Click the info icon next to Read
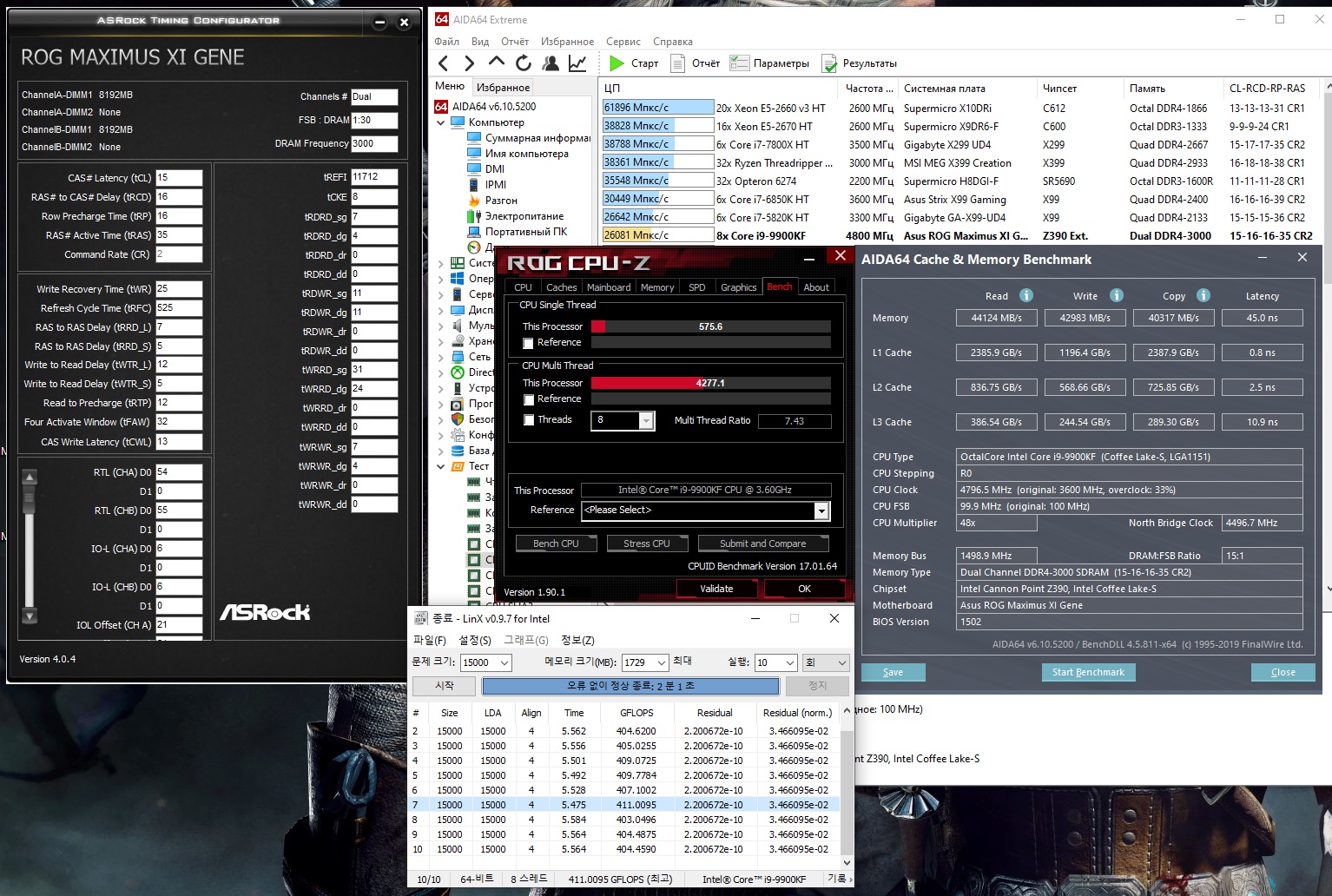This screenshot has height=896, width=1332. pyautogui.click(x=1025, y=295)
